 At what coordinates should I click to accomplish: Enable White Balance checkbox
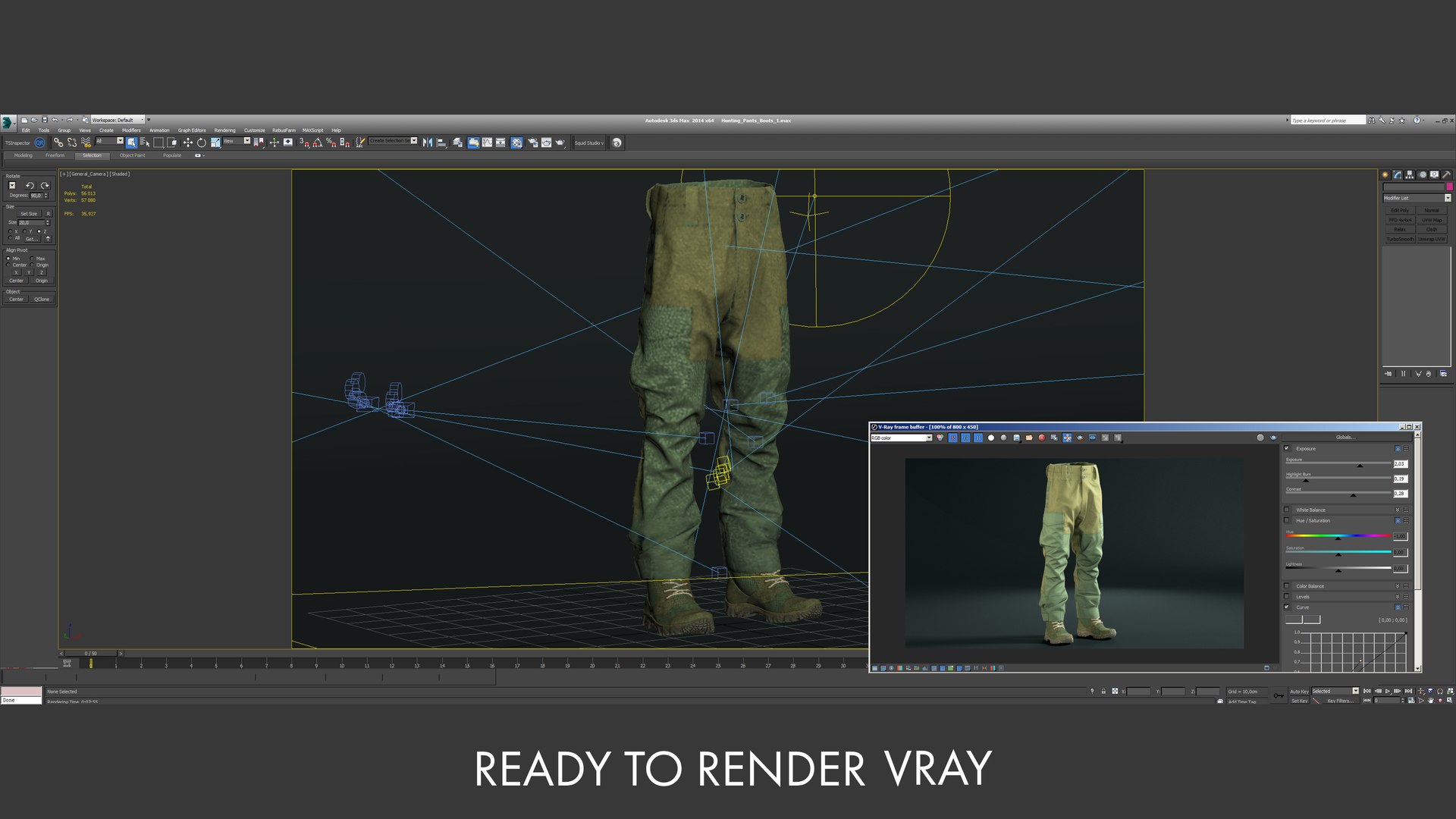[x=1286, y=510]
